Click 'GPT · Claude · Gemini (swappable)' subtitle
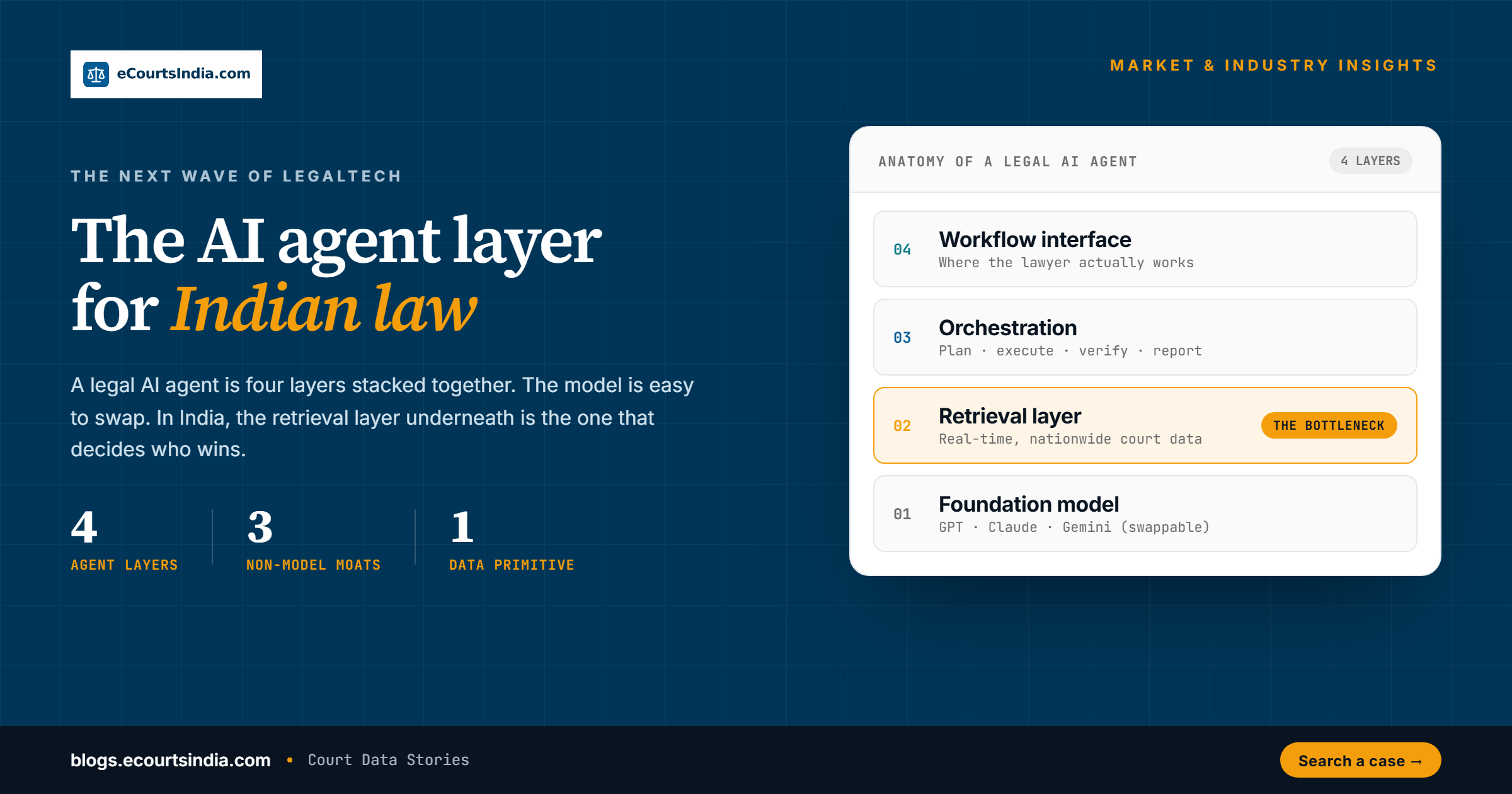Screen dimensions: 1512x794 click(x=1074, y=527)
